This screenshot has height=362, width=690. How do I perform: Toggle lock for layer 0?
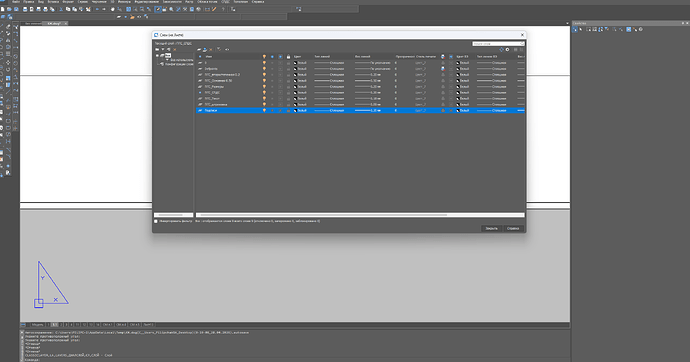tap(288, 63)
